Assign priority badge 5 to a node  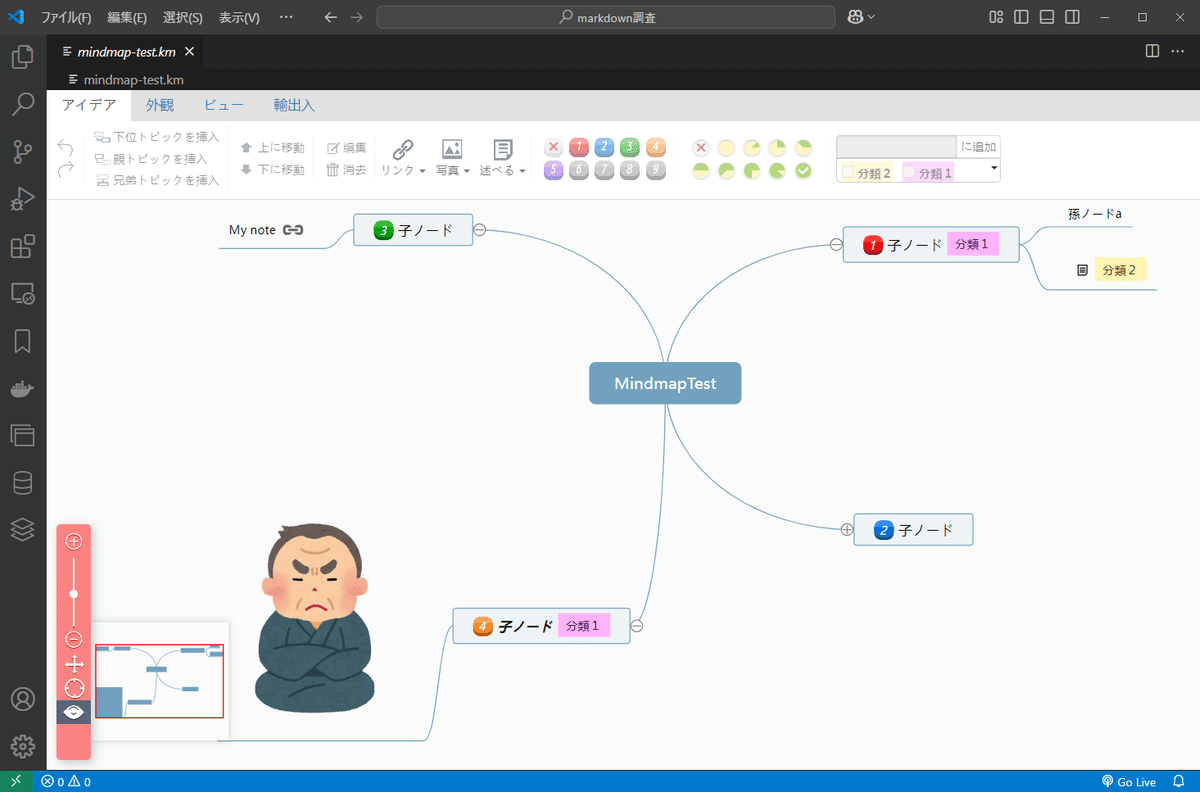[x=553, y=170]
